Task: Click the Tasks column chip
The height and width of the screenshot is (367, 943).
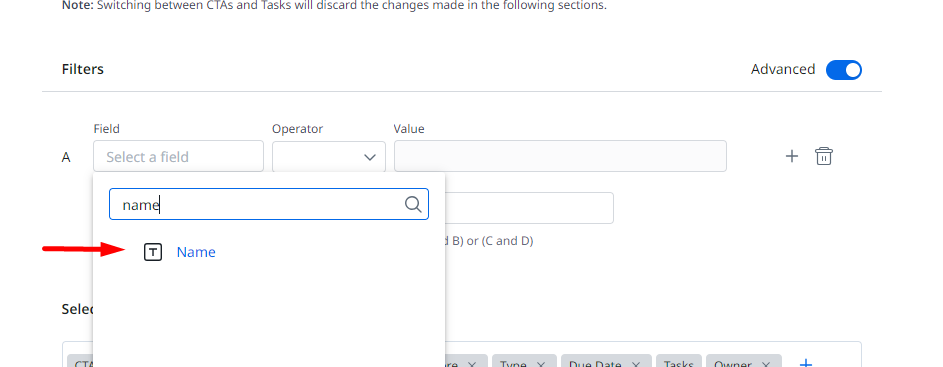Action: click(x=678, y=362)
